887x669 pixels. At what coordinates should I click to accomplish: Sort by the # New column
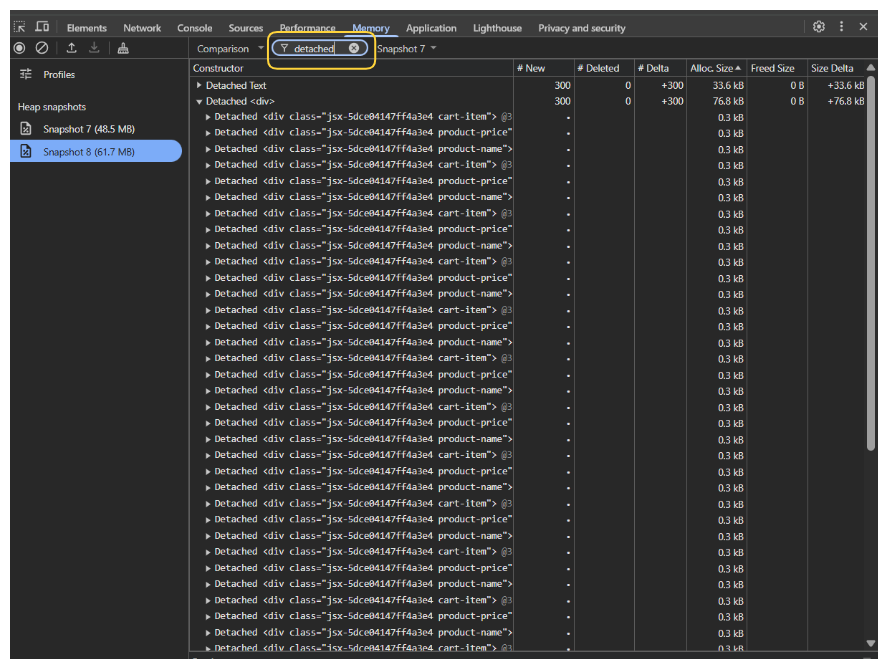544,68
